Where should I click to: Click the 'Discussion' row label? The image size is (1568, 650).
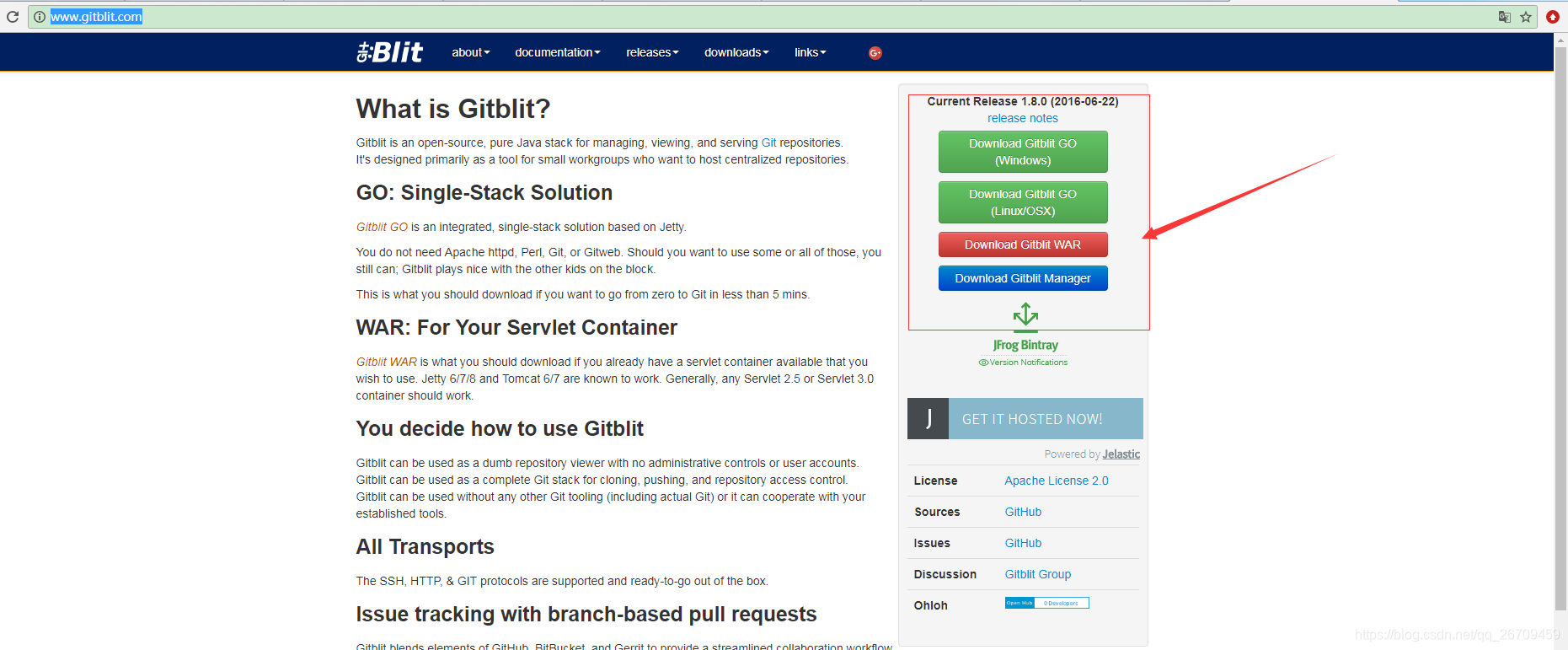945,574
